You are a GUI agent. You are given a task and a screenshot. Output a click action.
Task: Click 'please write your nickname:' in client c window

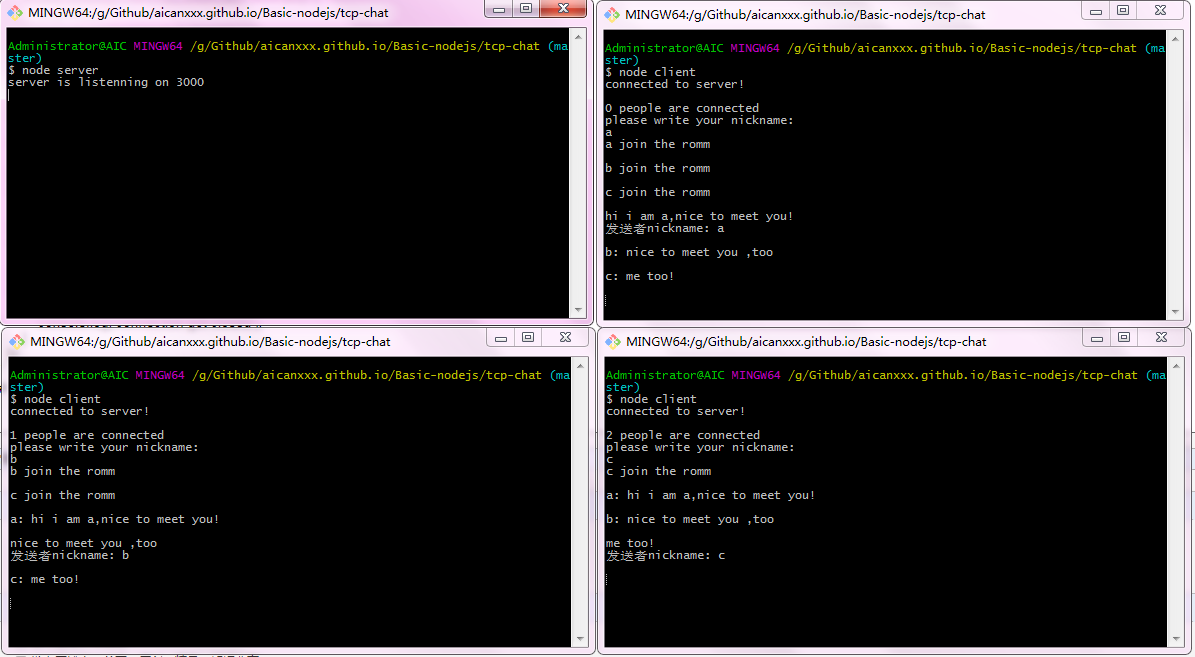(700, 447)
